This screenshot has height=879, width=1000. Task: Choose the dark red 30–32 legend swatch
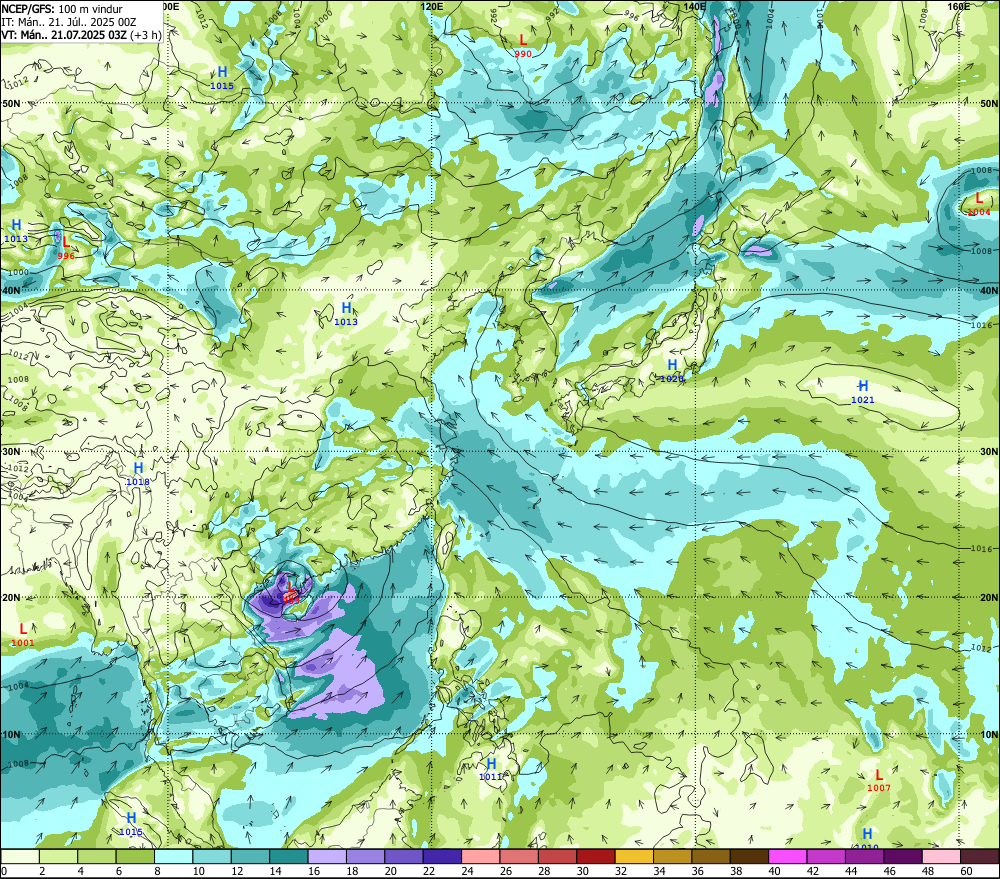pos(596,857)
